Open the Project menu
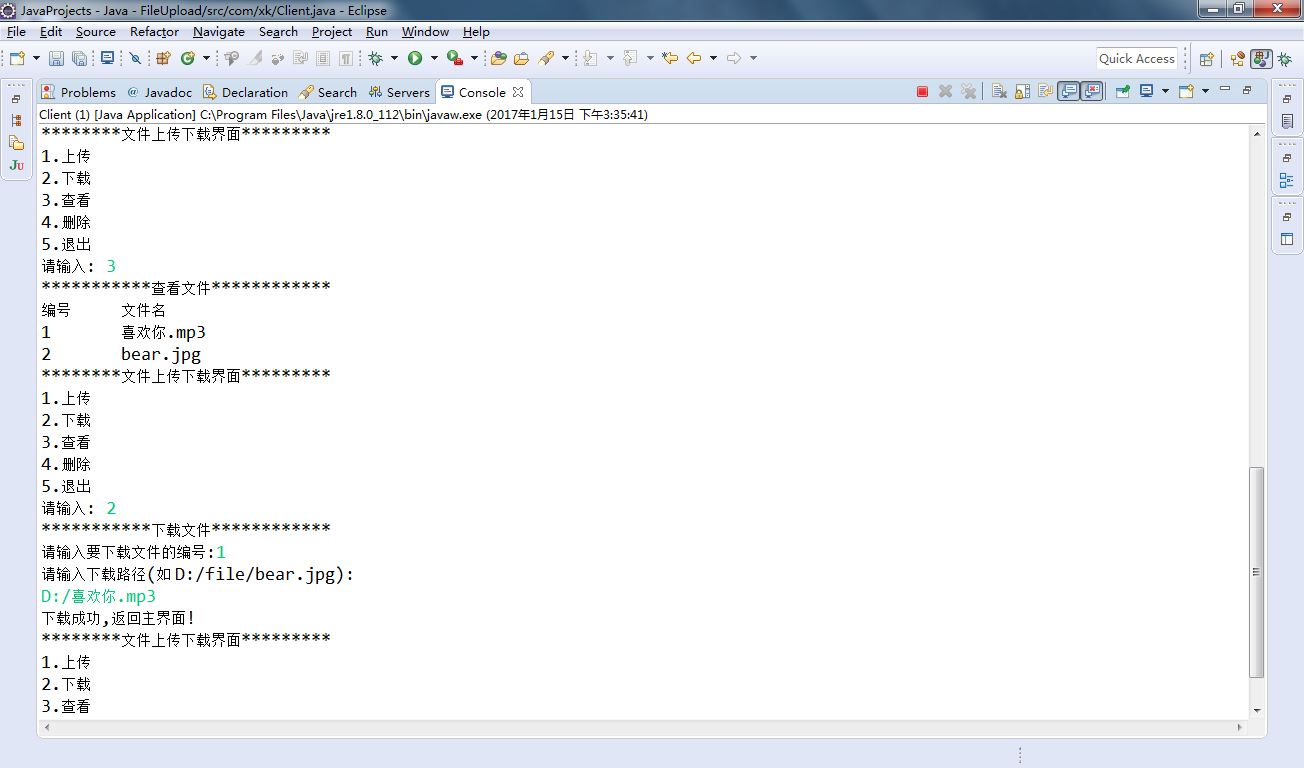The width and height of the screenshot is (1304, 768). point(332,32)
